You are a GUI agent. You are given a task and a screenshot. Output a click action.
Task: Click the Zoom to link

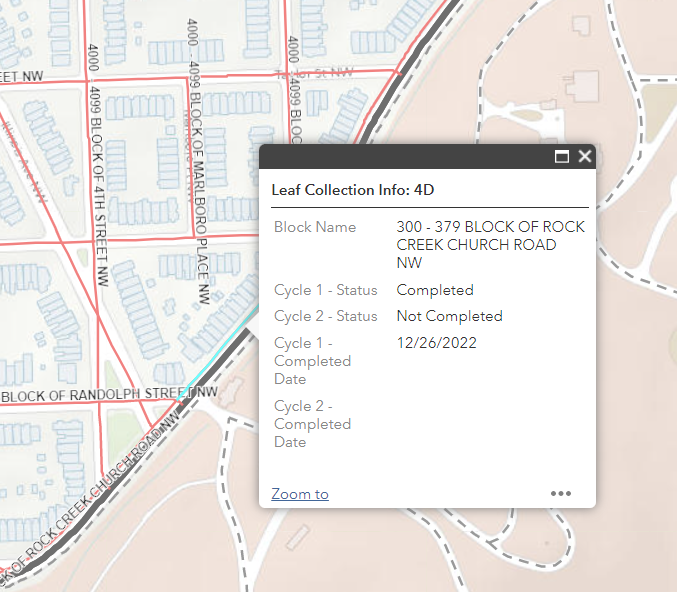(300, 494)
